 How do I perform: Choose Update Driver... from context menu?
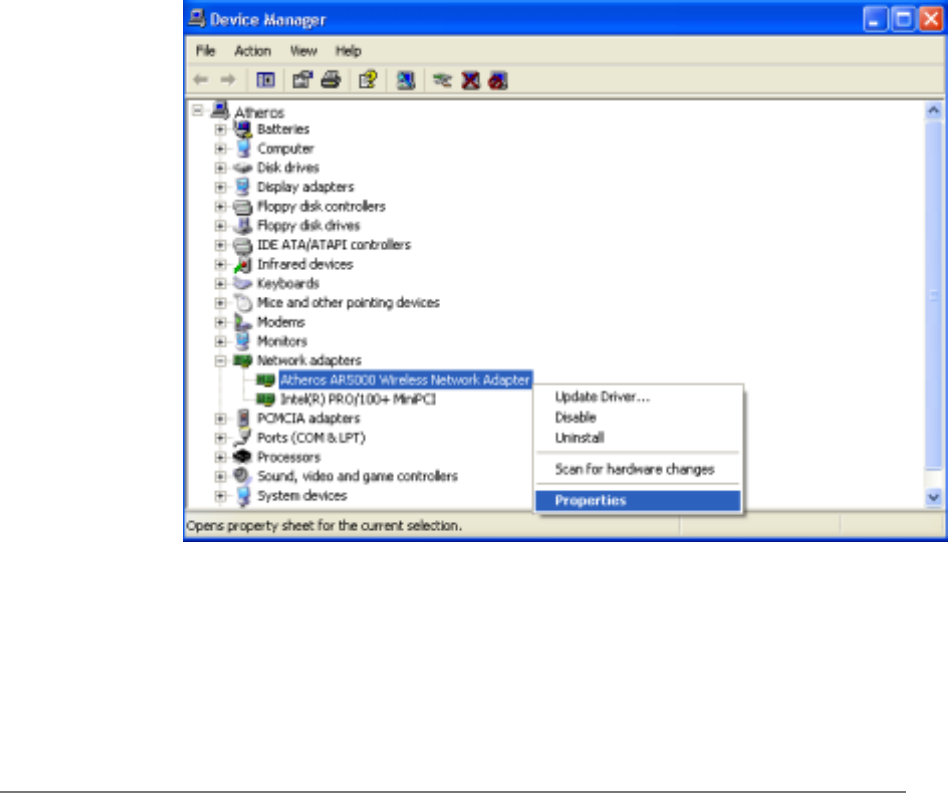(x=638, y=397)
